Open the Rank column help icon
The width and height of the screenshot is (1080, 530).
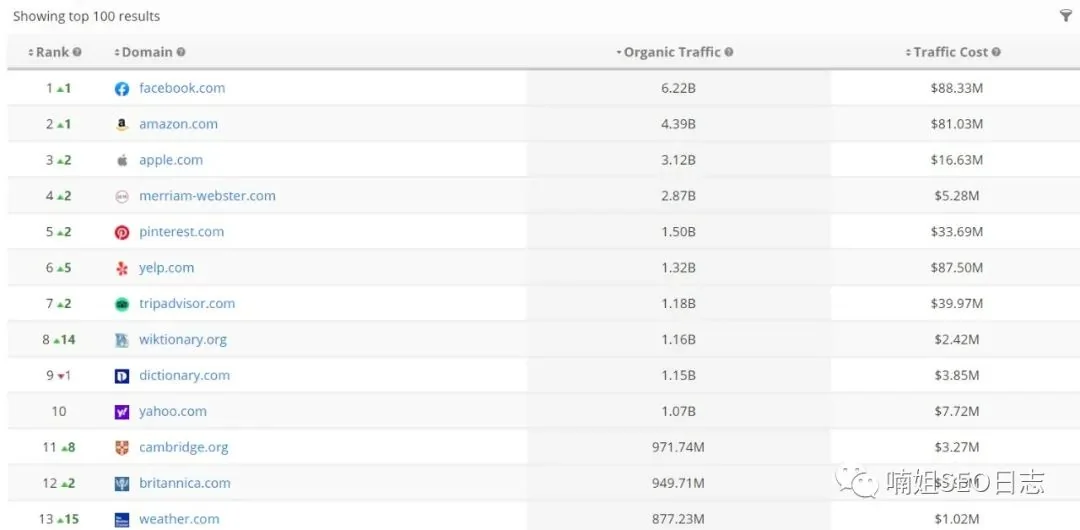point(77,52)
